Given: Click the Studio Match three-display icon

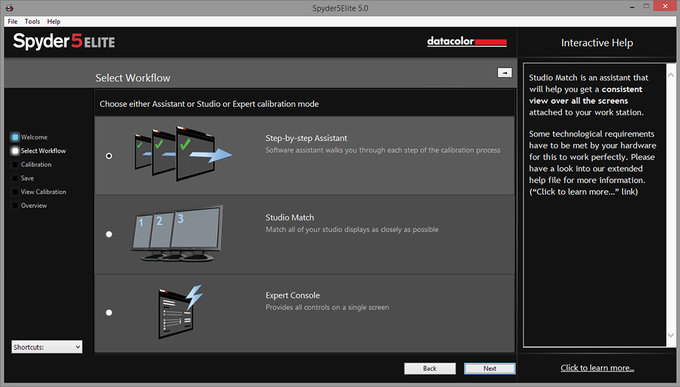Looking at the screenshot, I should pos(177,233).
